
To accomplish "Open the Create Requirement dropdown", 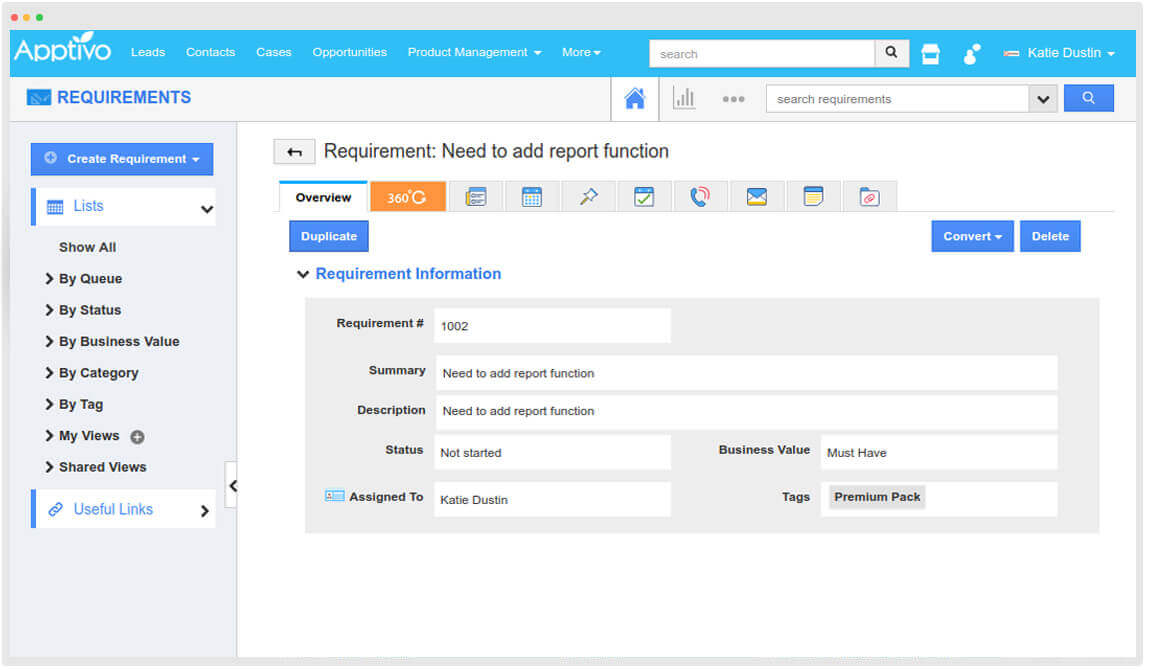I will 122,159.
